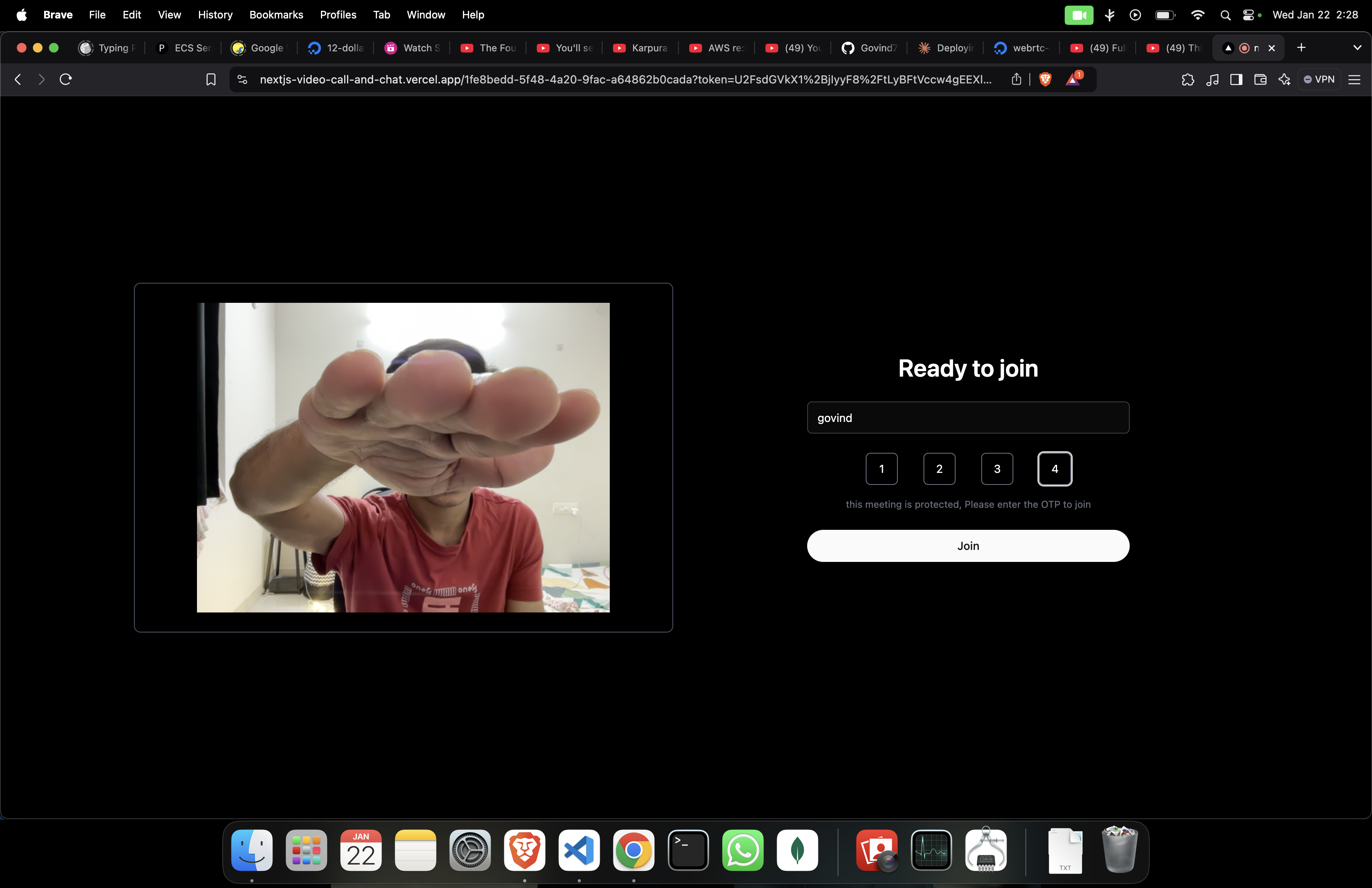This screenshot has width=1372, height=888.
Task: Select the fourth OTP digit box
Action: pos(1054,469)
